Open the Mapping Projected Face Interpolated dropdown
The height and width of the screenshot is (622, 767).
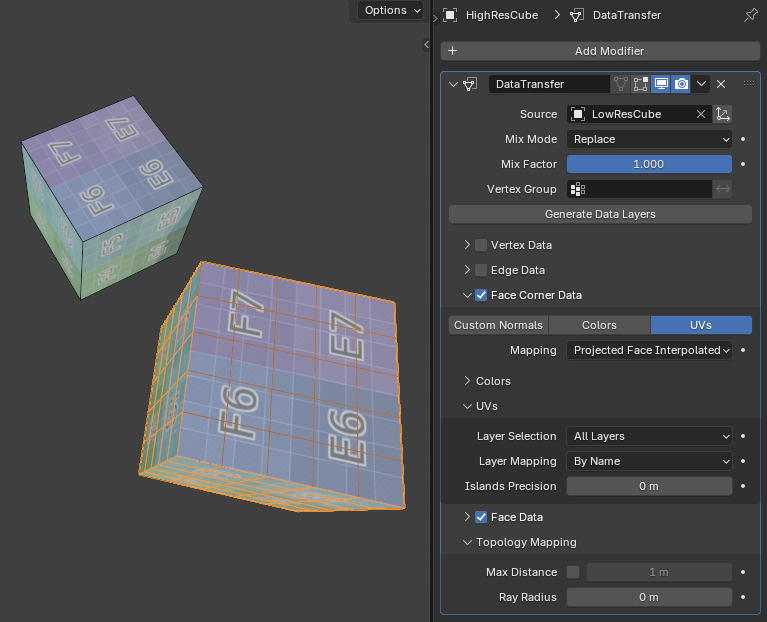coord(649,350)
